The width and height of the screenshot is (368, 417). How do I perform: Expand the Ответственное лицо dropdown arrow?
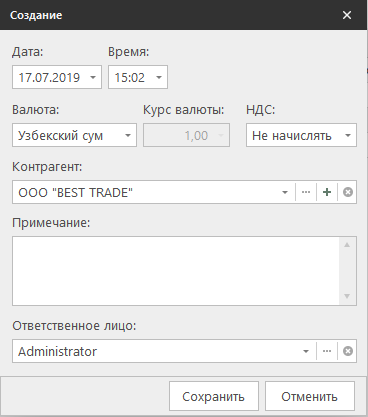pos(306,351)
